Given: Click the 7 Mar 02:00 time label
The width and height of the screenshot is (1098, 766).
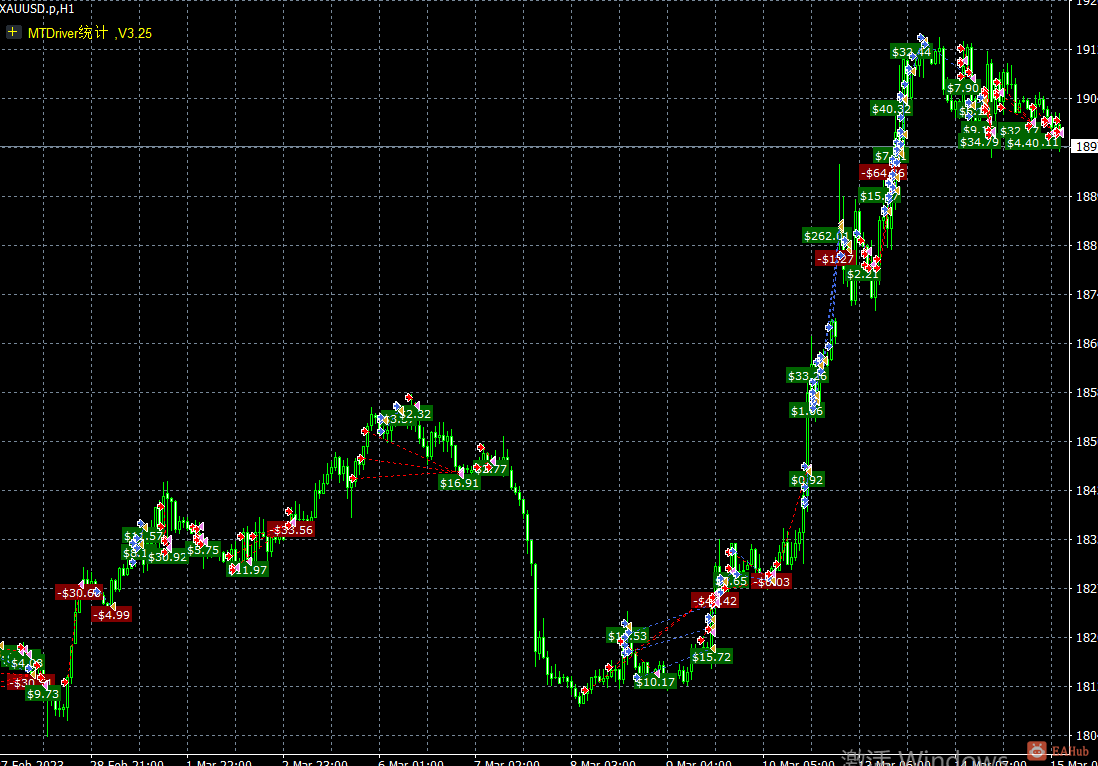Looking at the screenshot, I should pos(507,762).
